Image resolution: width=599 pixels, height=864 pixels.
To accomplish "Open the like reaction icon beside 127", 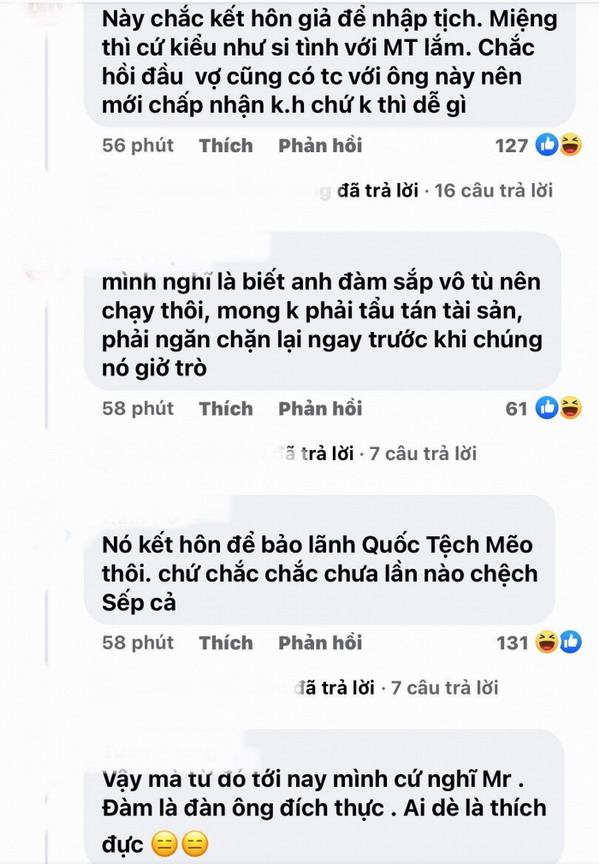I will pos(547,145).
